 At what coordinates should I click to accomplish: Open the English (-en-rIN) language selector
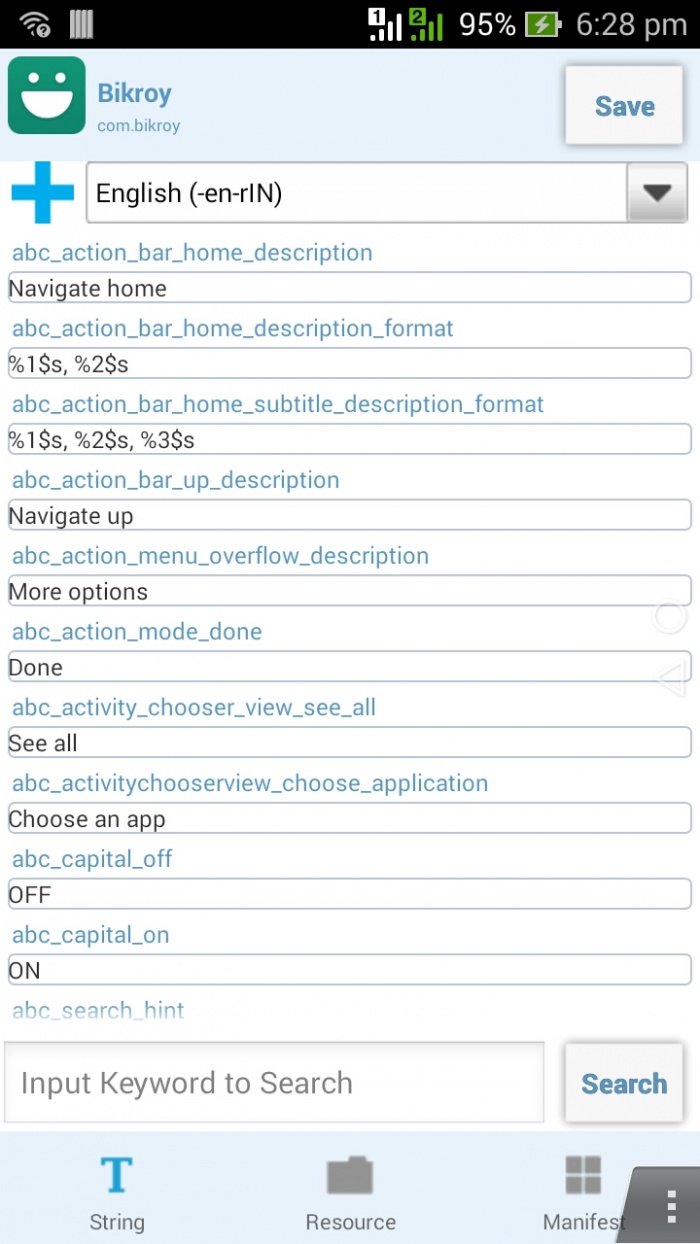pyautogui.click(x=356, y=193)
